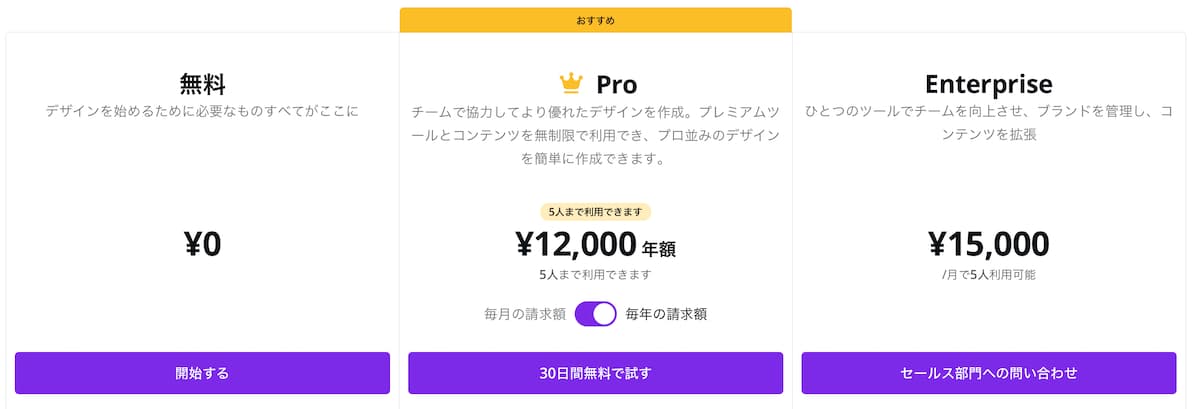Click the Pro plan description paragraph
Viewport: 1200px width, 409px height.
[596, 135]
